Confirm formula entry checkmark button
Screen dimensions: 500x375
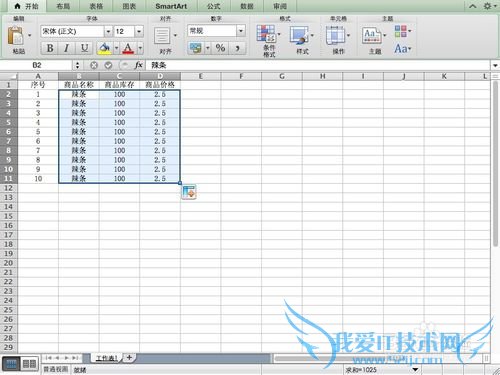click(108, 65)
